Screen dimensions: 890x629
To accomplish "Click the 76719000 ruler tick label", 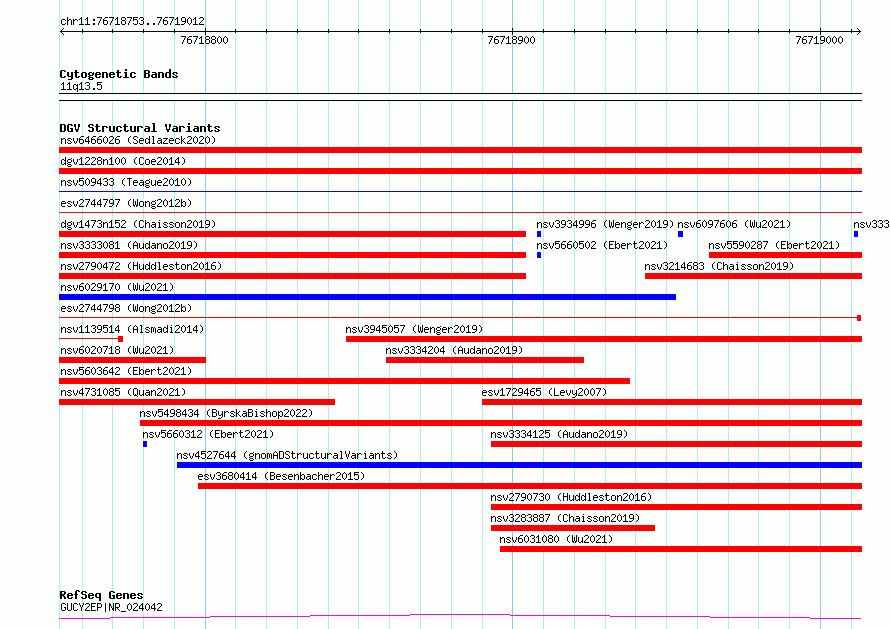I will point(819,40).
